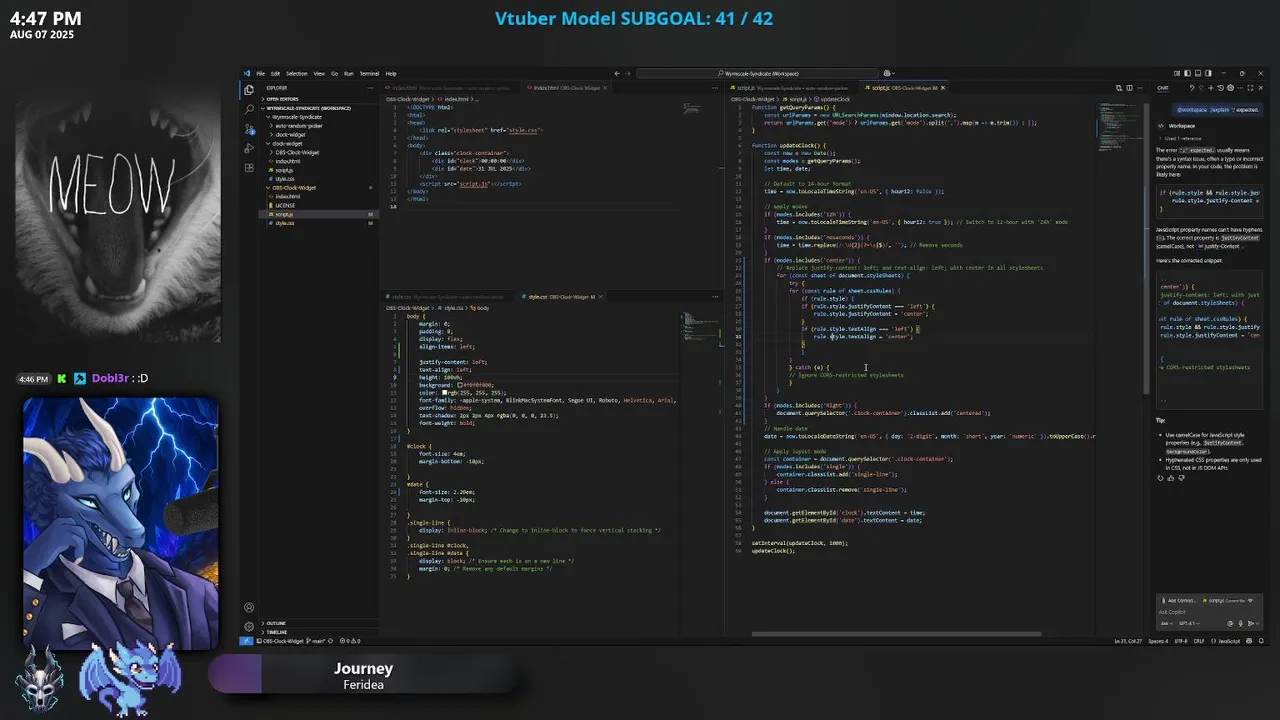
Task: Open Run and Debug view
Action: (249, 148)
